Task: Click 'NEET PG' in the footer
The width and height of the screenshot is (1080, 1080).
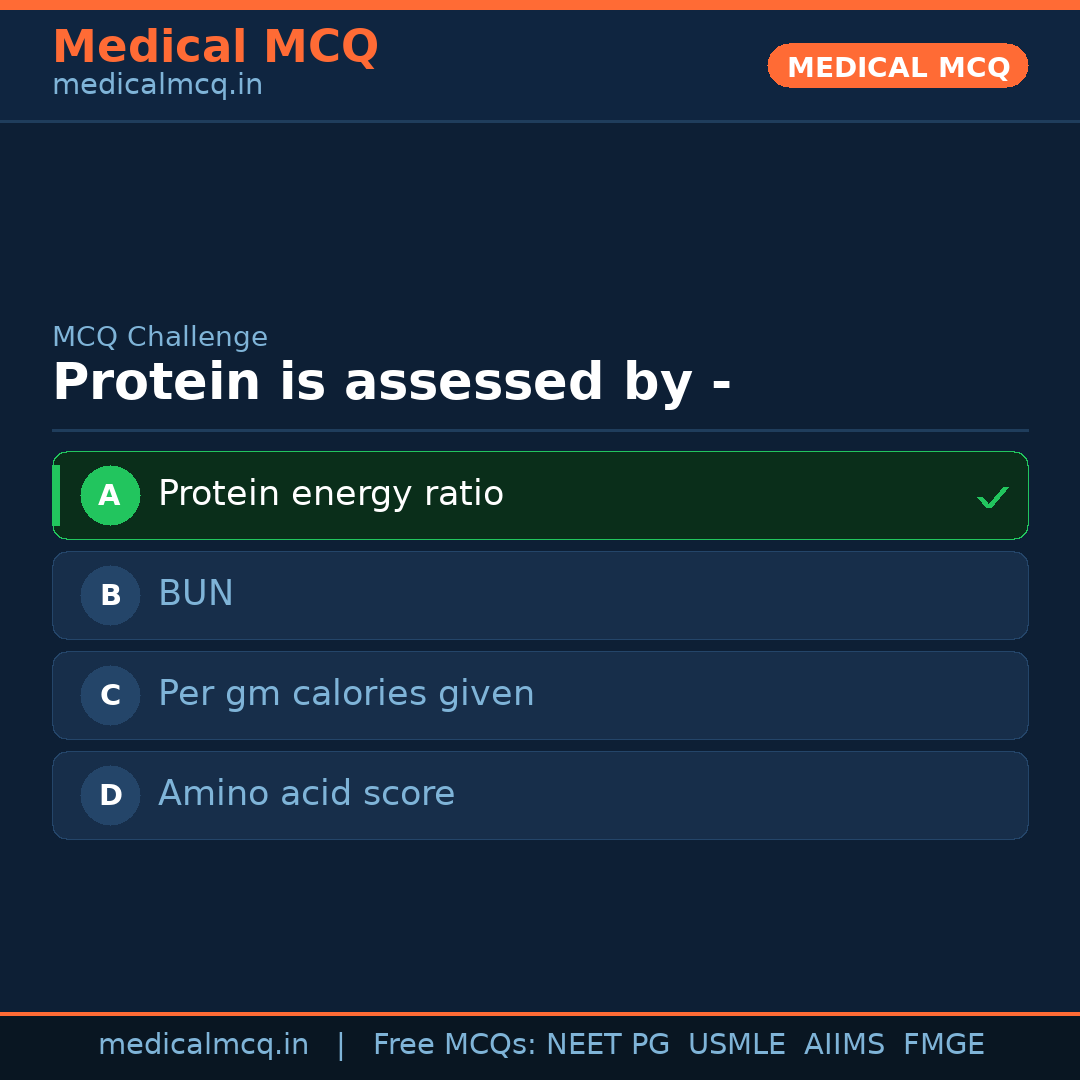Action: (607, 1044)
